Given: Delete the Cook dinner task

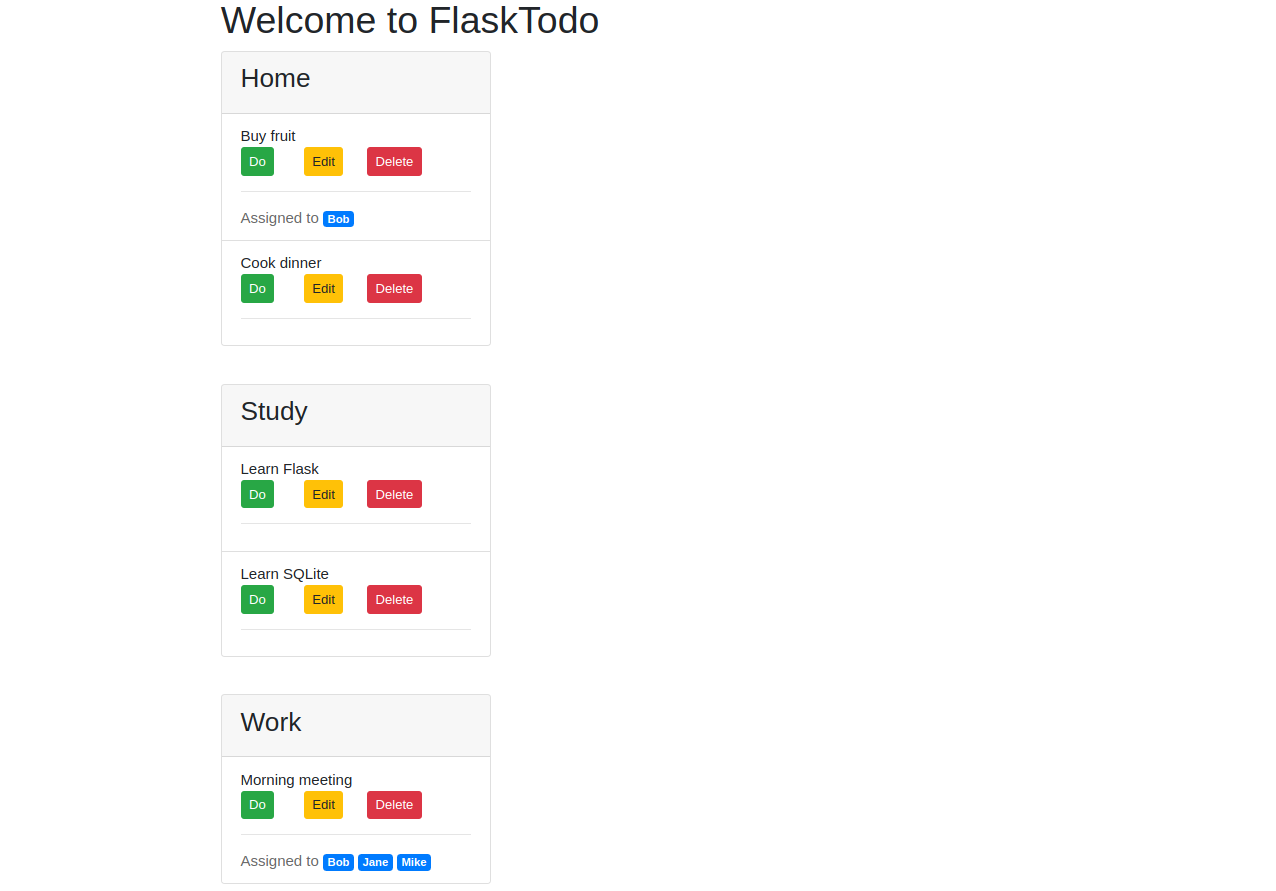Looking at the screenshot, I should coord(394,289).
